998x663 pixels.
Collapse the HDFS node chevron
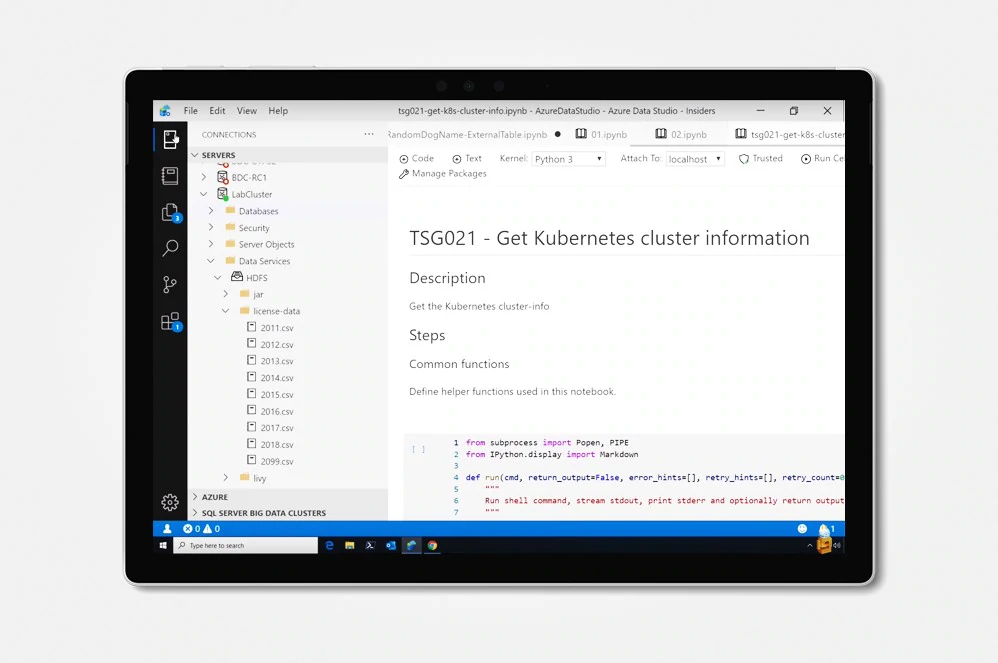pos(218,277)
